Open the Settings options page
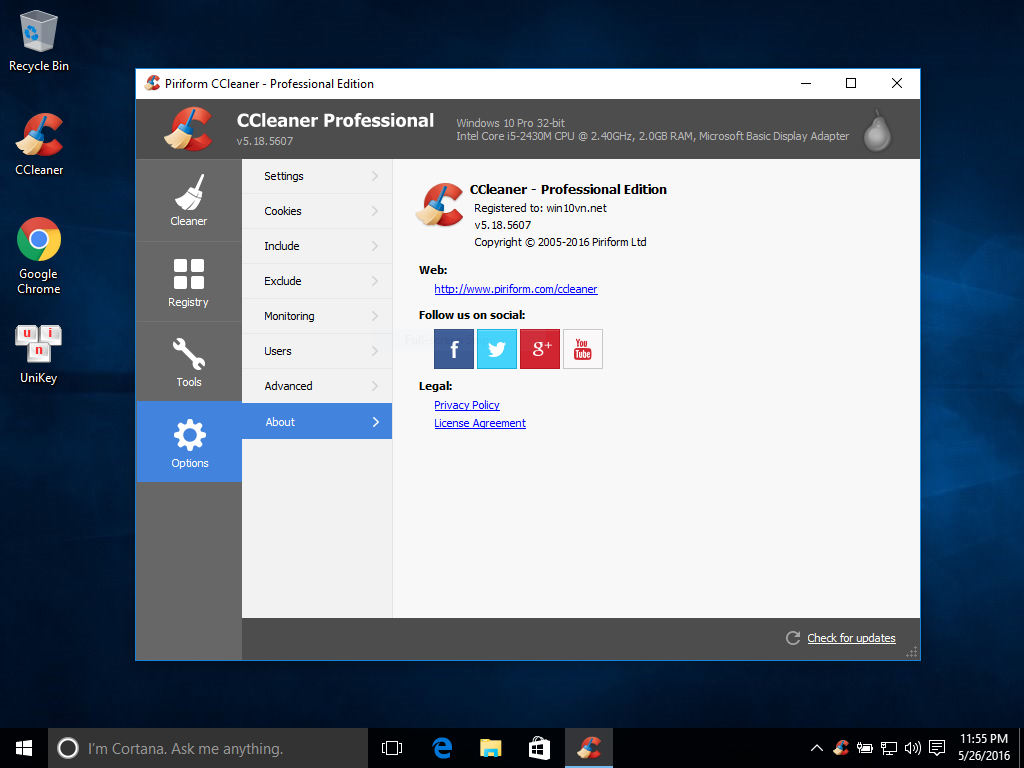 (x=317, y=176)
